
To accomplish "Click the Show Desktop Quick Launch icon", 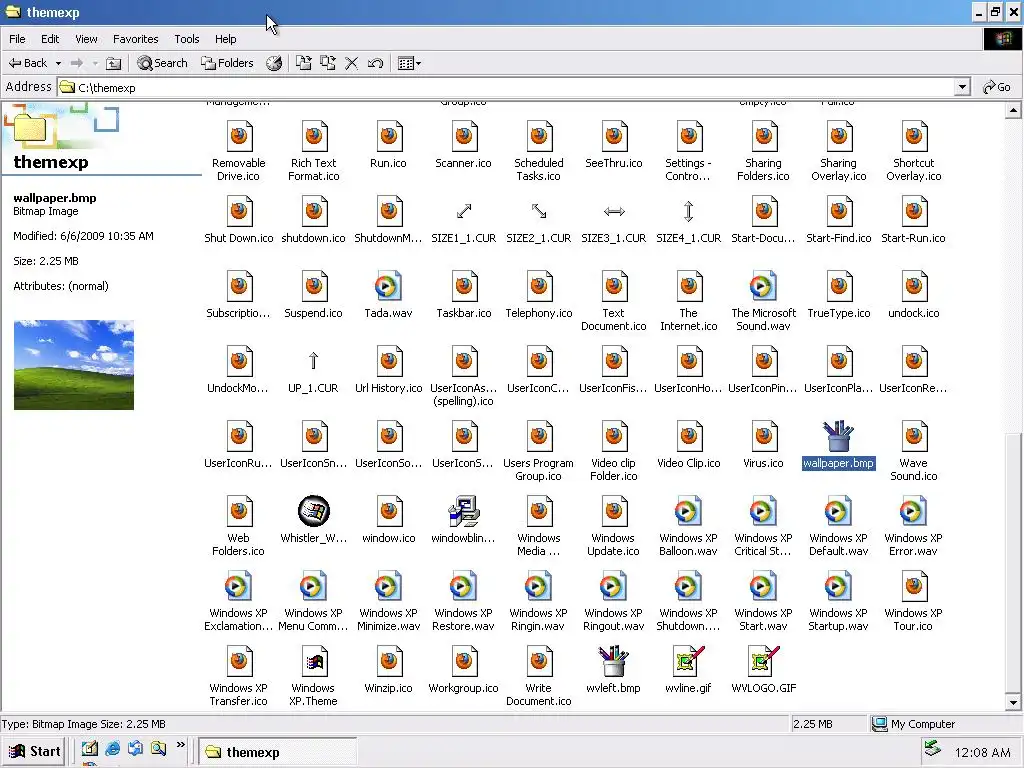I will click(x=89, y=749).
